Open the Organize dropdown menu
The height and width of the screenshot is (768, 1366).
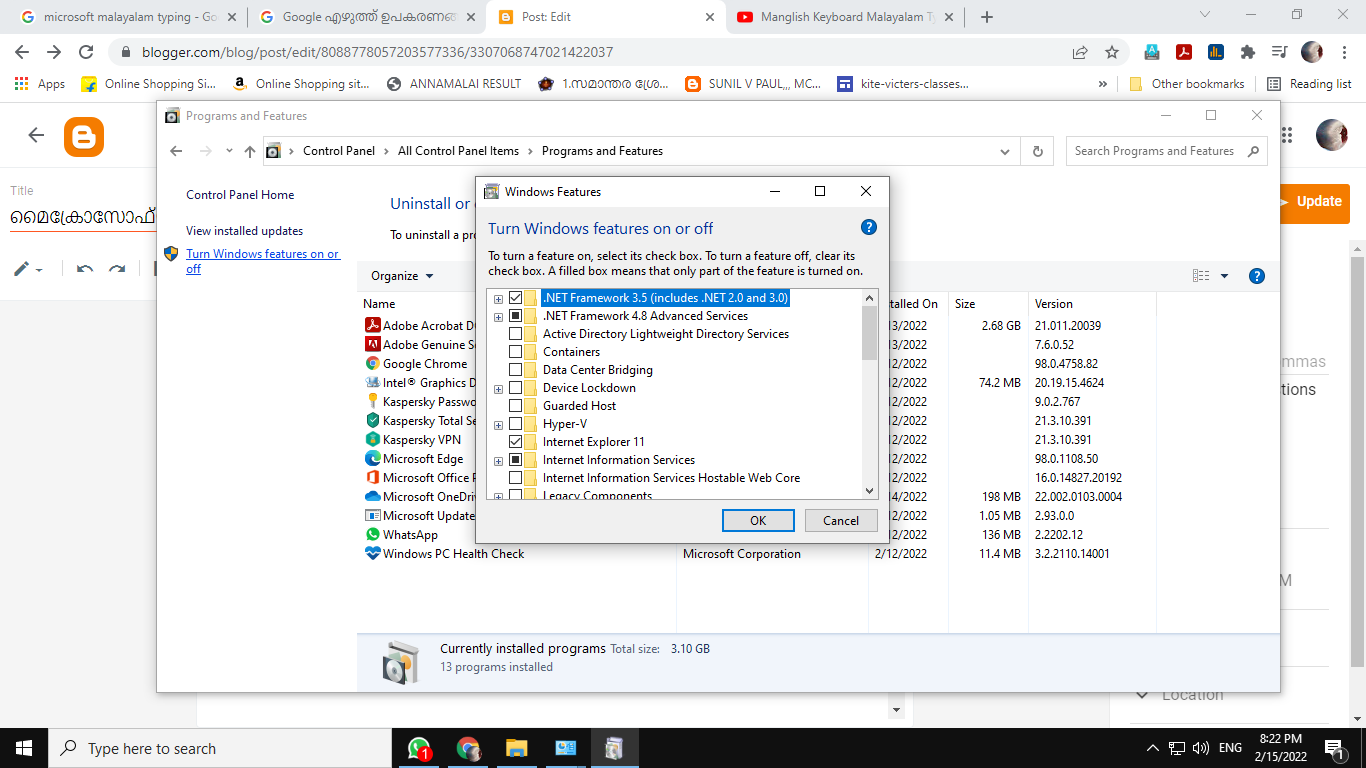coord(402,276)
